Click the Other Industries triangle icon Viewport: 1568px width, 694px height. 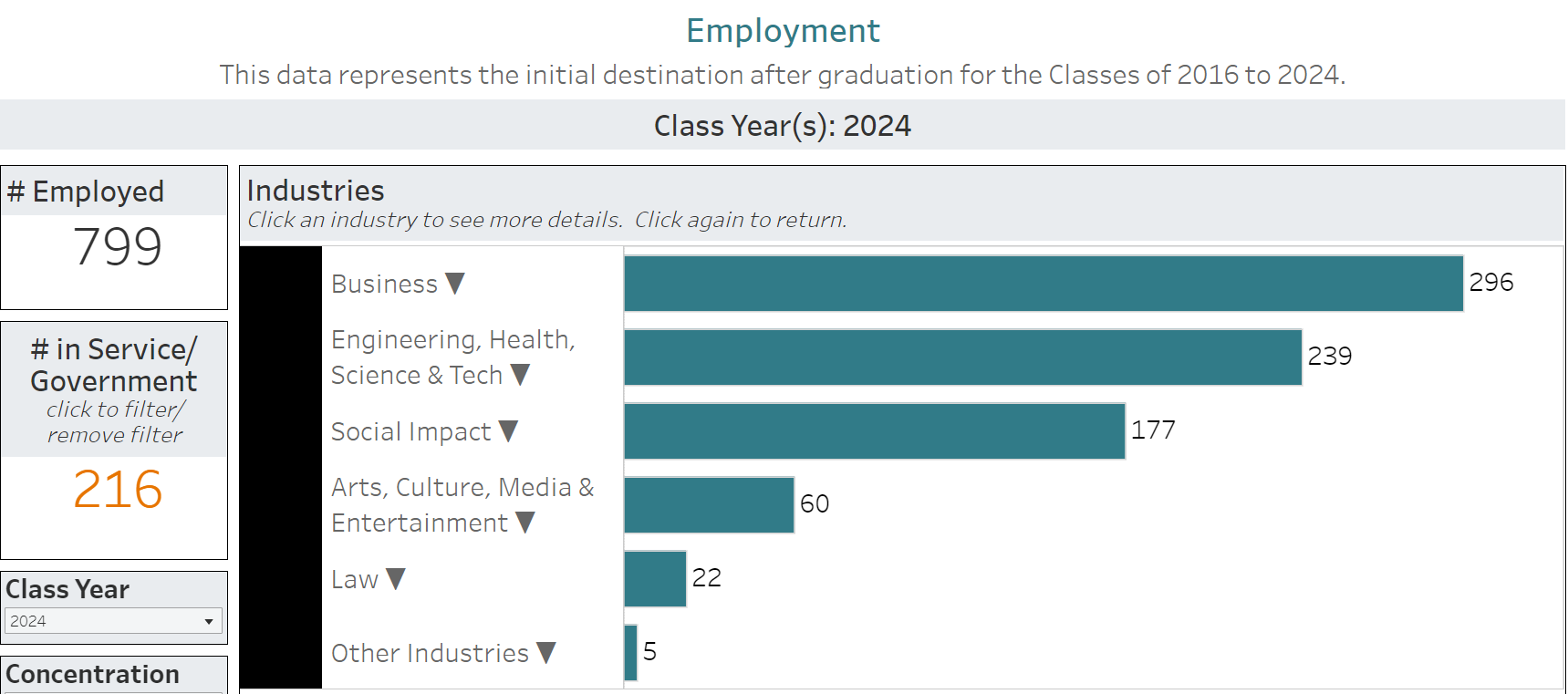(546, 653)
